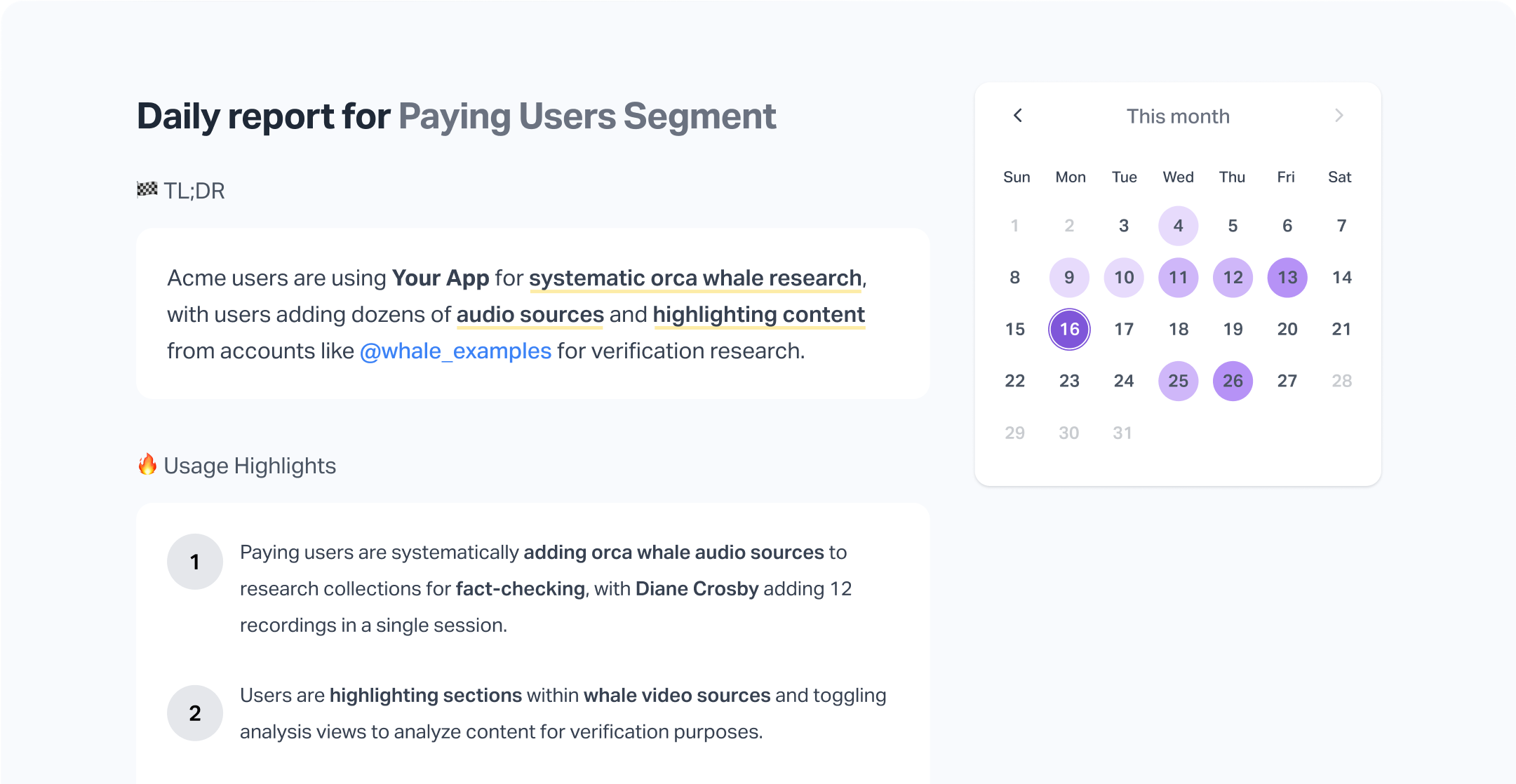Click the checkered flag TL;DR icon
This screenshot has width=1516, height=784.
tap(147, 189)
